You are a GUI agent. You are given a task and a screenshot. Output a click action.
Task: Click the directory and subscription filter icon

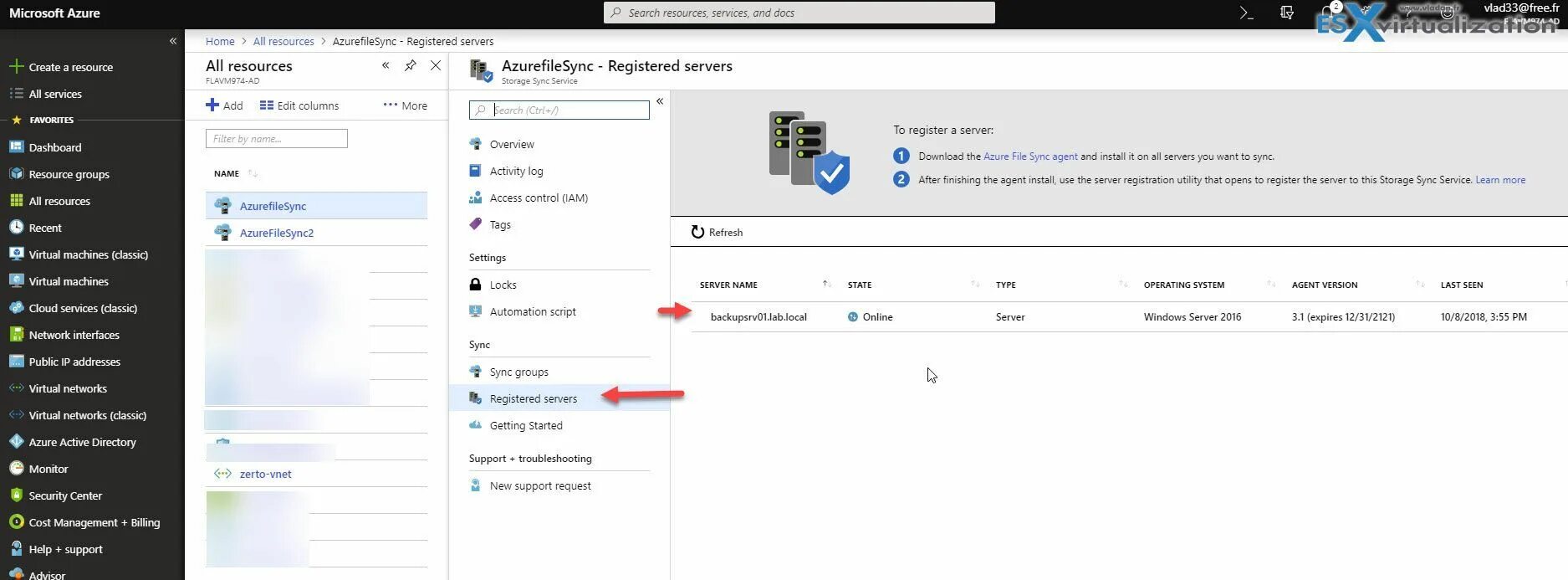1287,13
